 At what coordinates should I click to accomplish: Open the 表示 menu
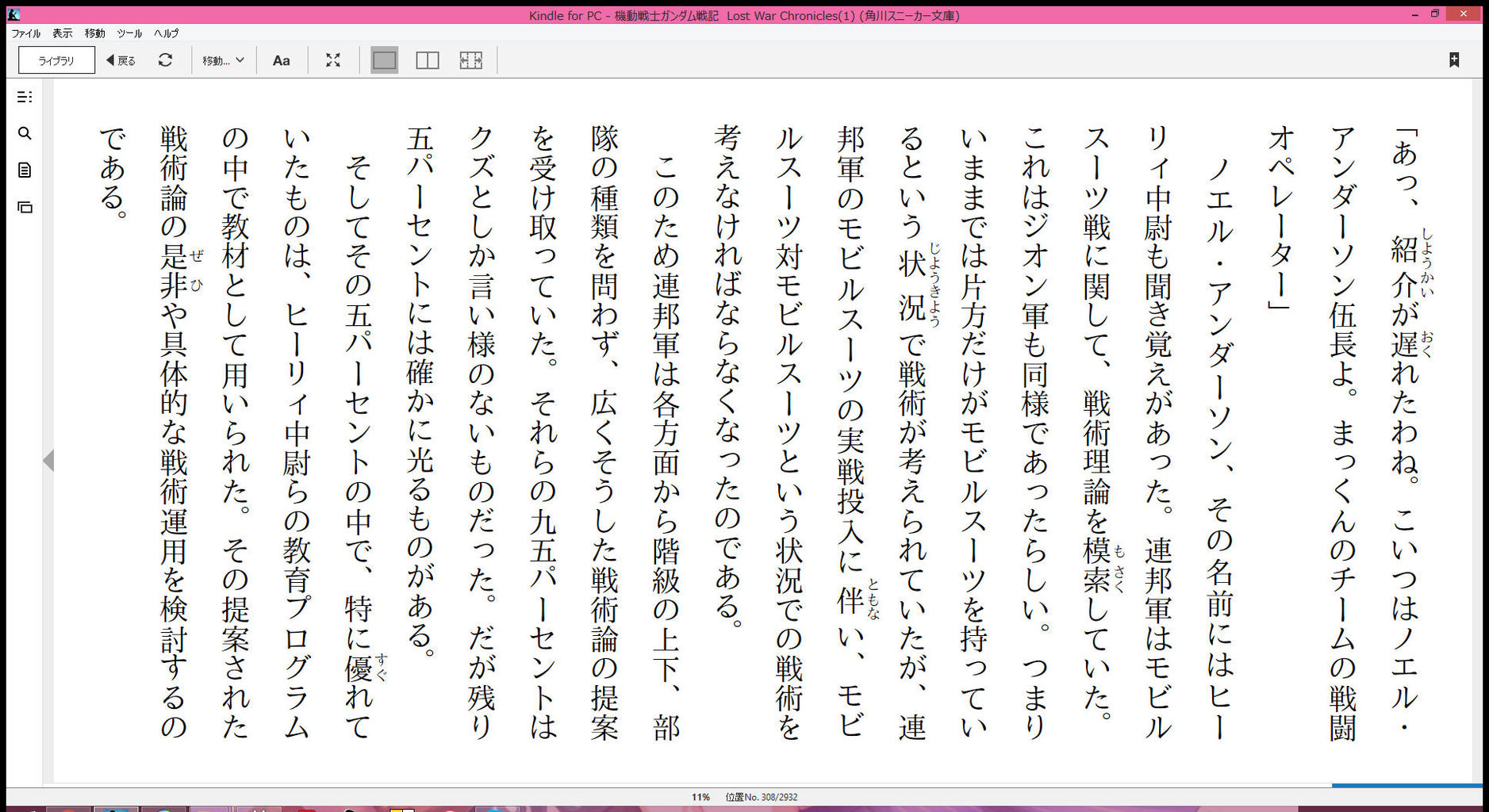(x=62, y=33)
